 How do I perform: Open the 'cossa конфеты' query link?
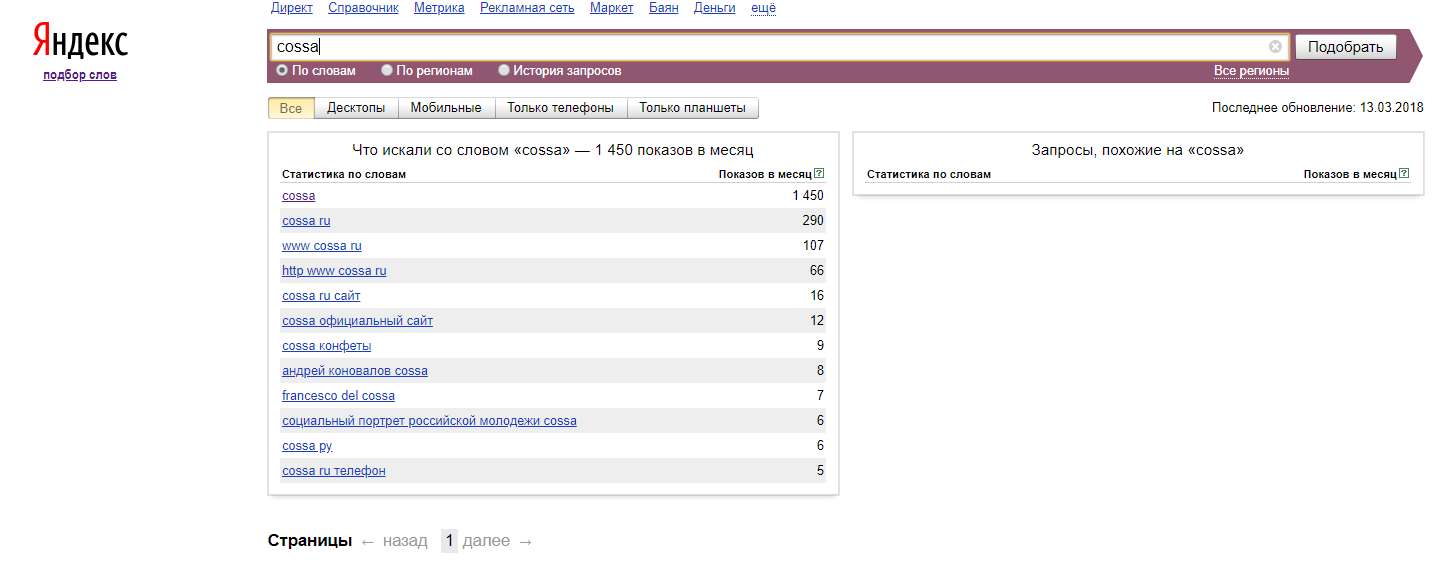coord(326,346)
